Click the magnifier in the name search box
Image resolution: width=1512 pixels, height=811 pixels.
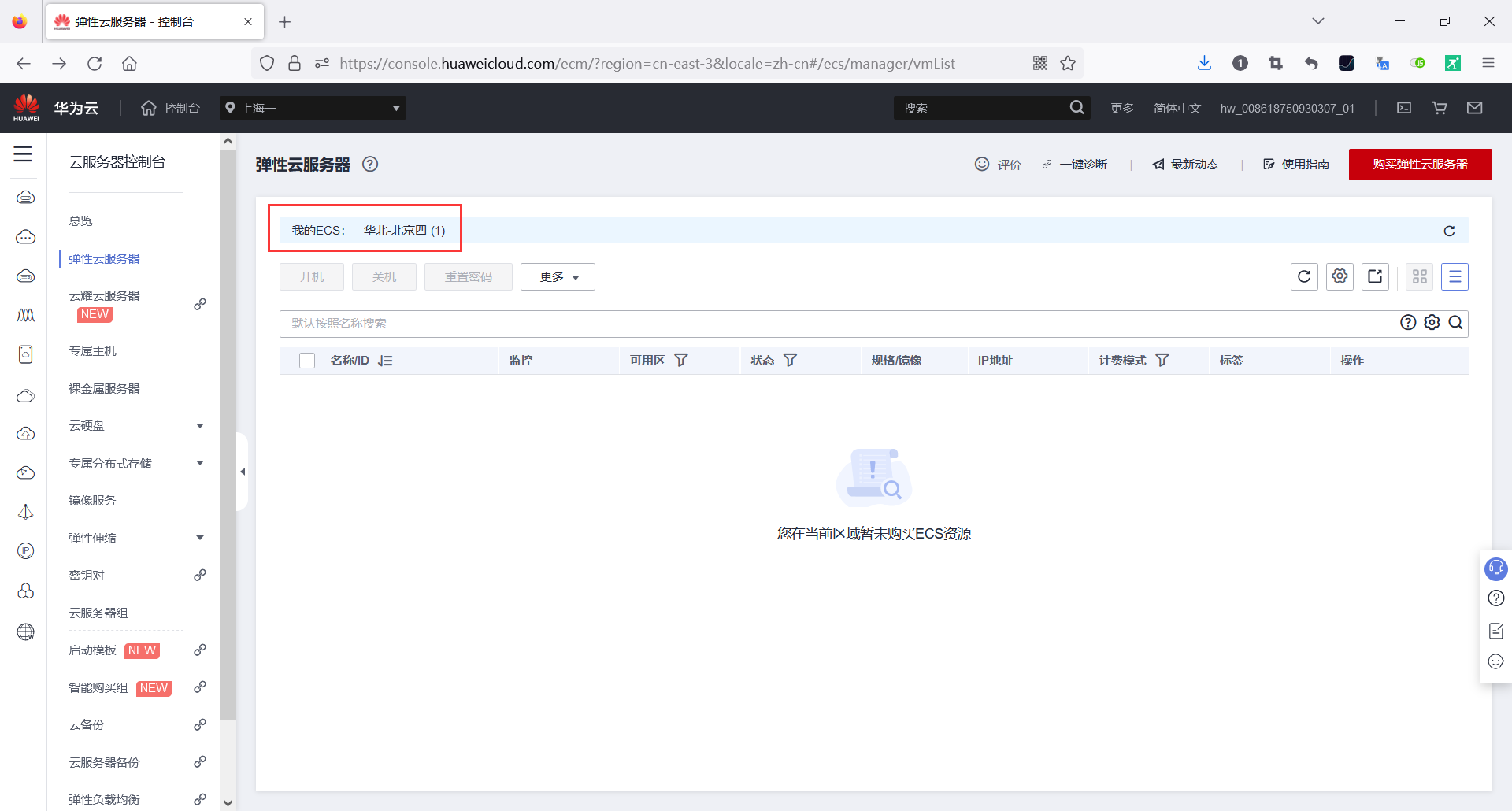click(x=1455, y=322)
